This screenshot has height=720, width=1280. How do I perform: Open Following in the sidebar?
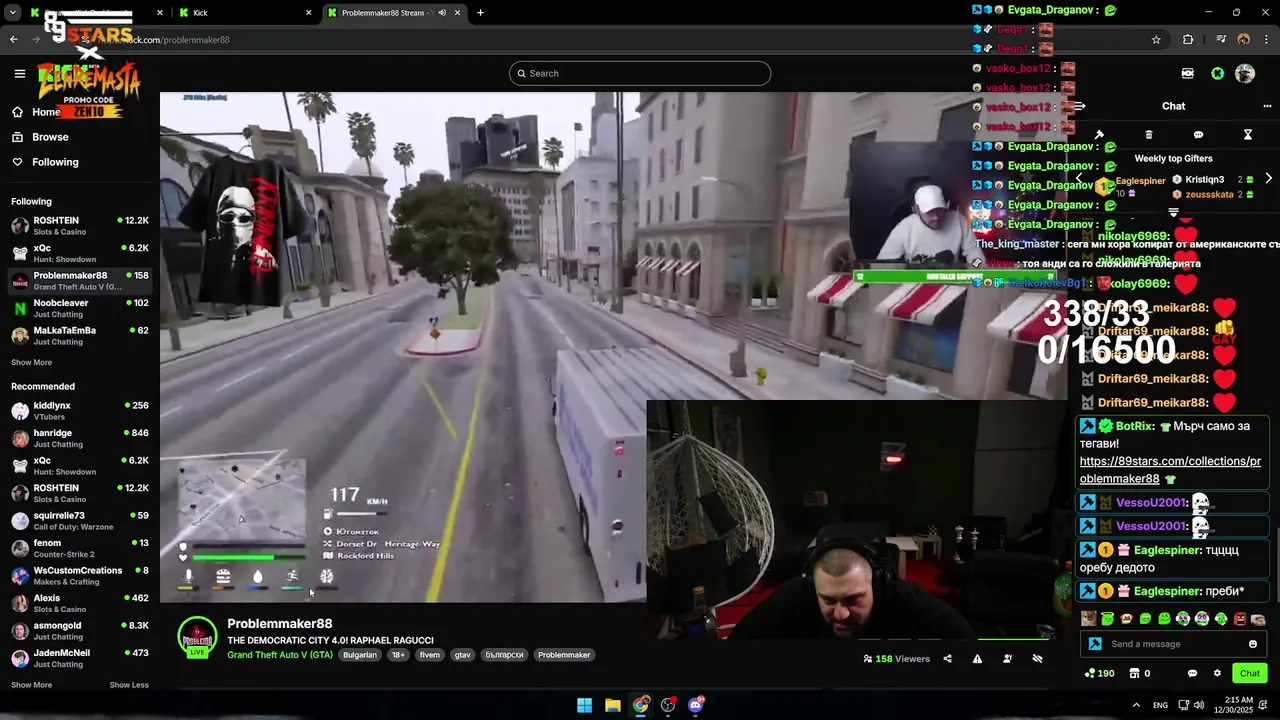click(55, 162)
